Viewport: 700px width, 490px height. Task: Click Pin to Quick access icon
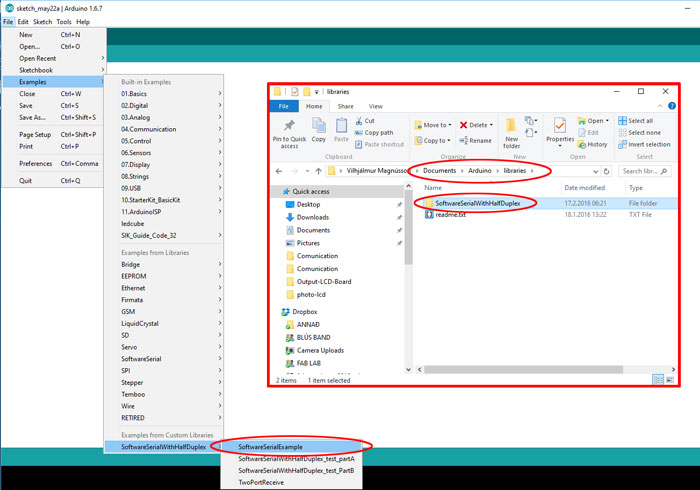click(x=289, y=125)
